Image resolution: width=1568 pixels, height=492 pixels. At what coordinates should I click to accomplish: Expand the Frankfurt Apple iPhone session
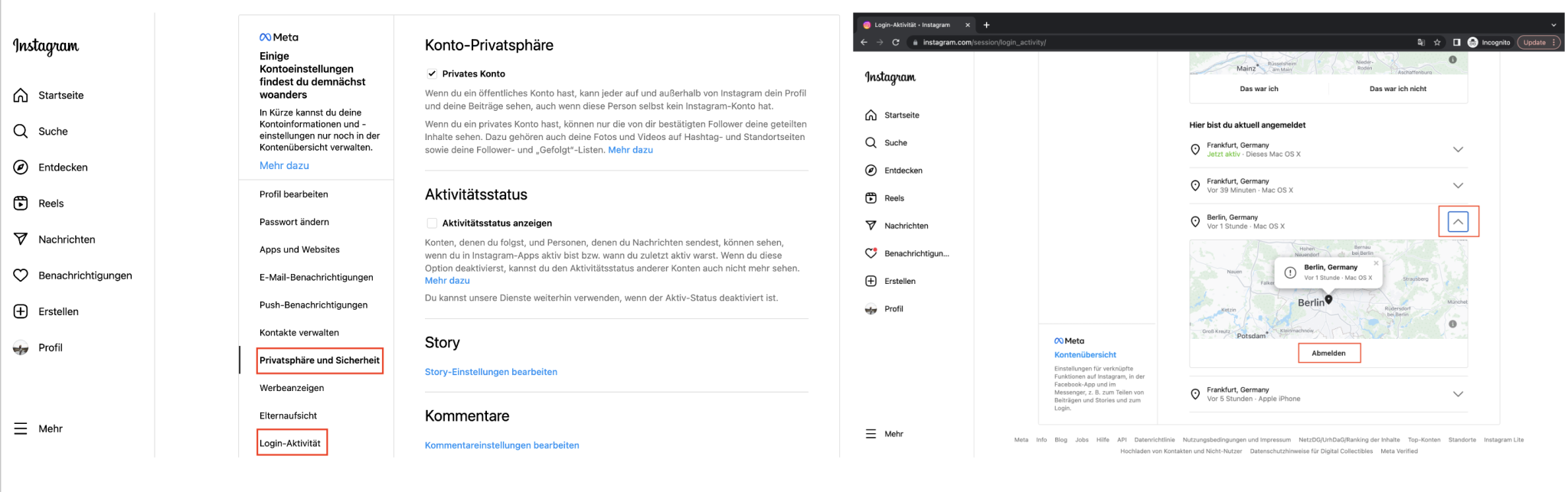(x=1459, y=393)
